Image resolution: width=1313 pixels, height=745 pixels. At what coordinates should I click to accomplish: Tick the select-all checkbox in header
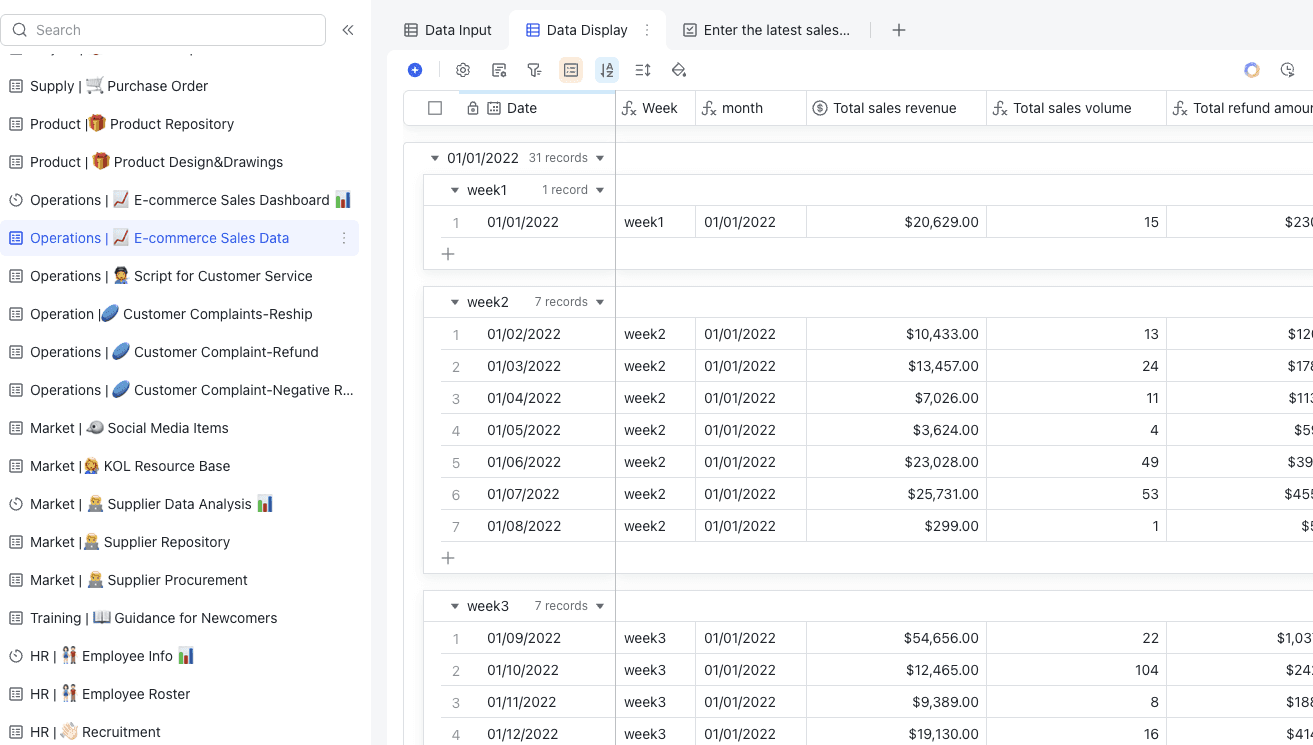pyautogui.click(x=435, y=108)
